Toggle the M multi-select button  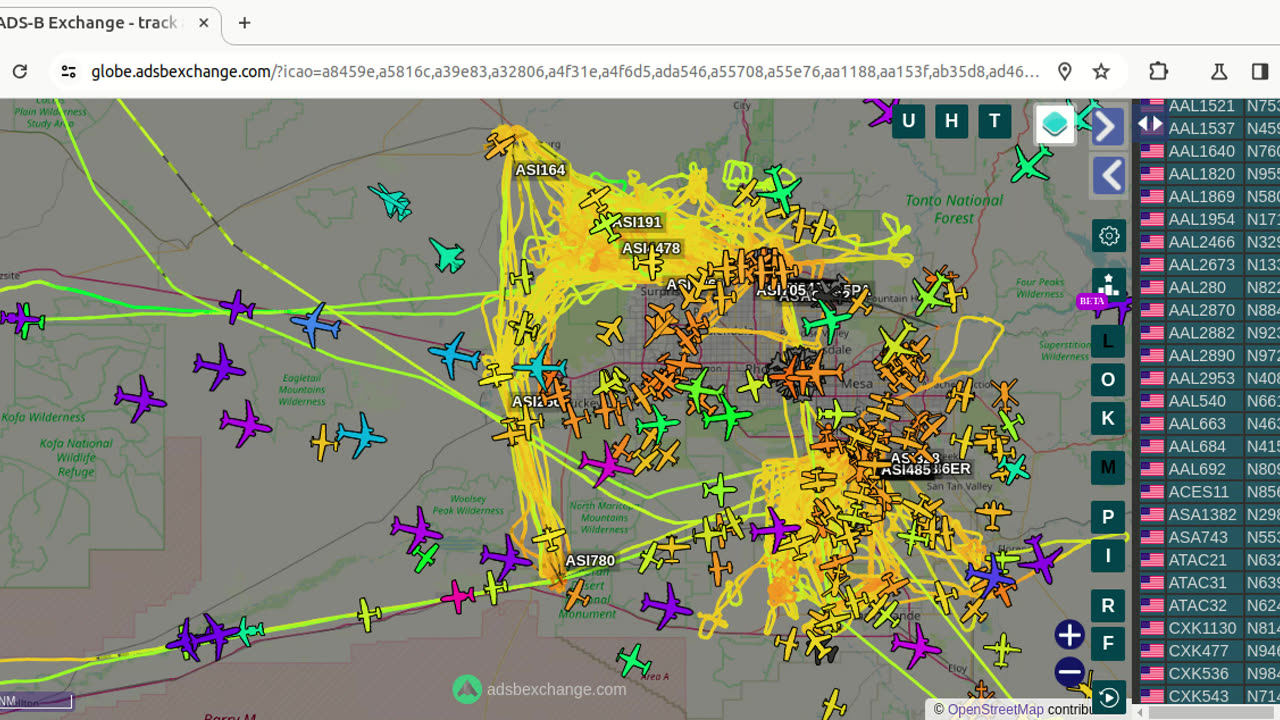tap(1107, 467)
